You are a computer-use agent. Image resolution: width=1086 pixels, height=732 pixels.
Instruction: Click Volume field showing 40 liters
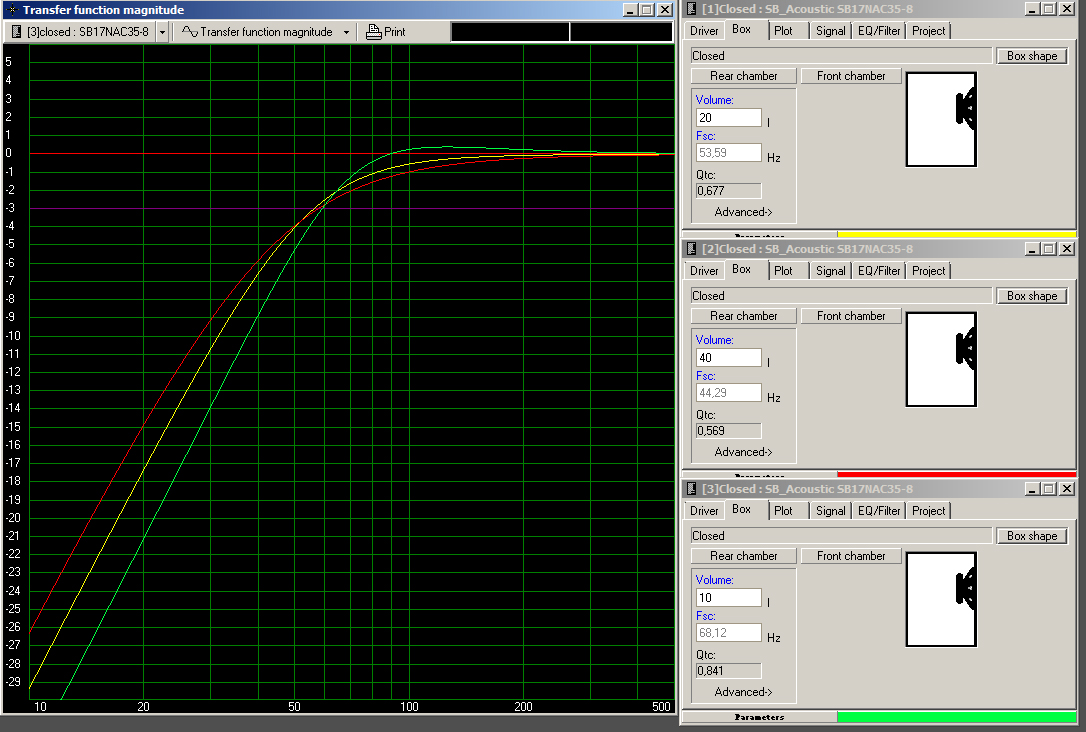click(x=729, y=357)
